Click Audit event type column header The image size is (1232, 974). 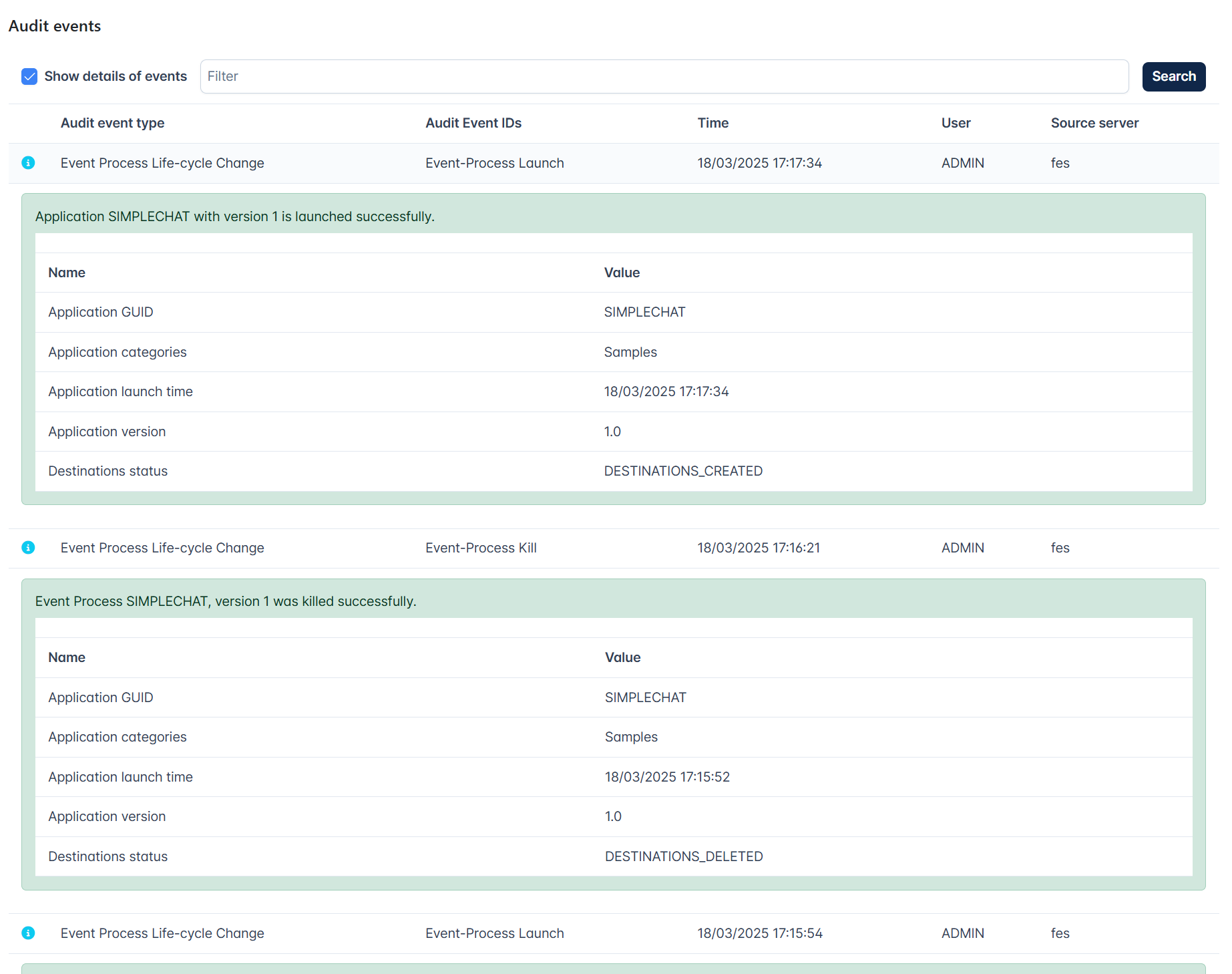click(x=112, y=123)
